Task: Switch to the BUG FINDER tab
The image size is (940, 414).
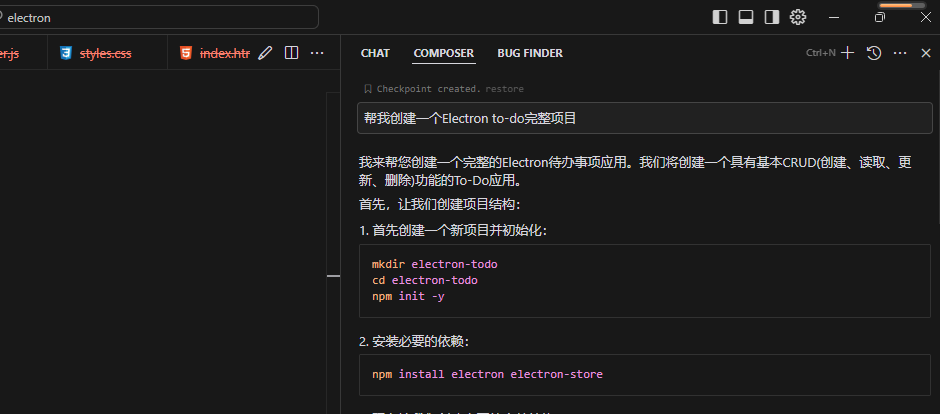Action: [530, 53]
